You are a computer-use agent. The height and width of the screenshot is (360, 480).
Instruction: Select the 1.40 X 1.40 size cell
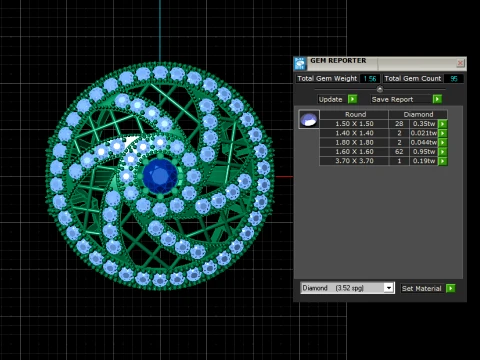pyautogui.click(x=354, y=133)
